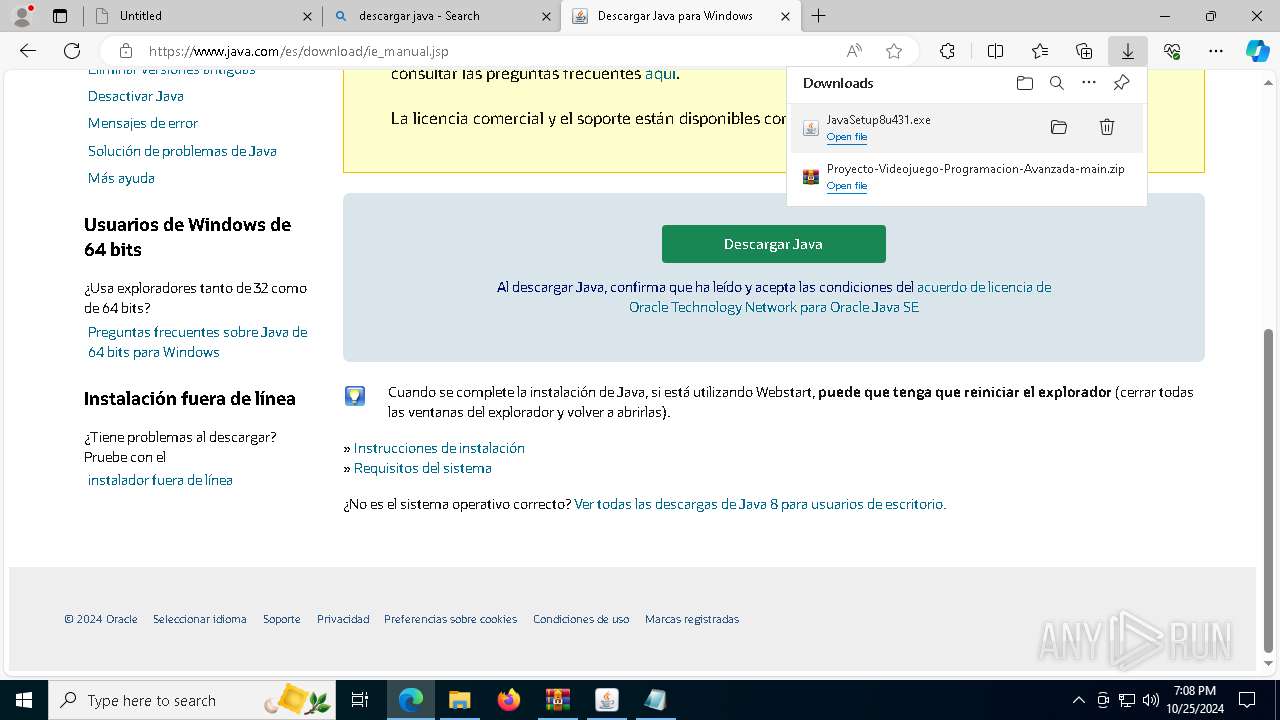
Task: Click the green Descargar Java button
Action: click(774, 244)
